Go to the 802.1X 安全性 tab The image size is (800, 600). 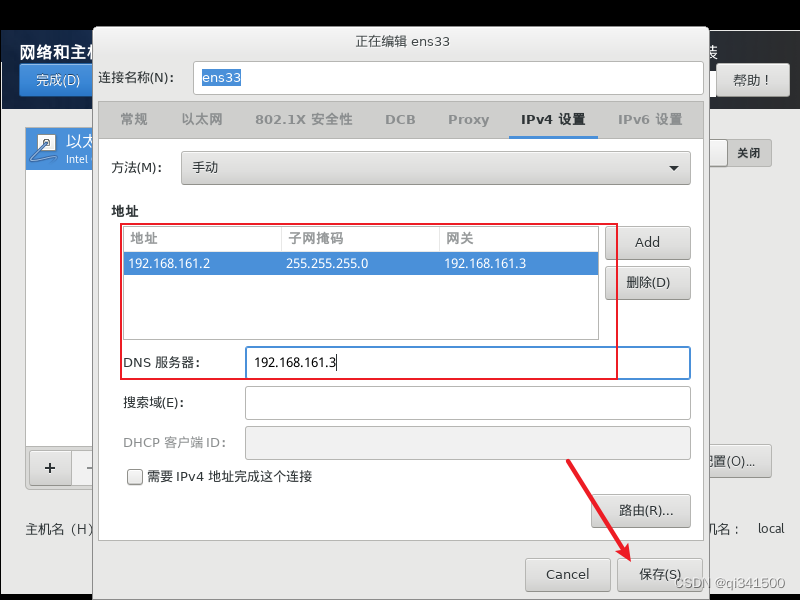[x=304, y=119]
